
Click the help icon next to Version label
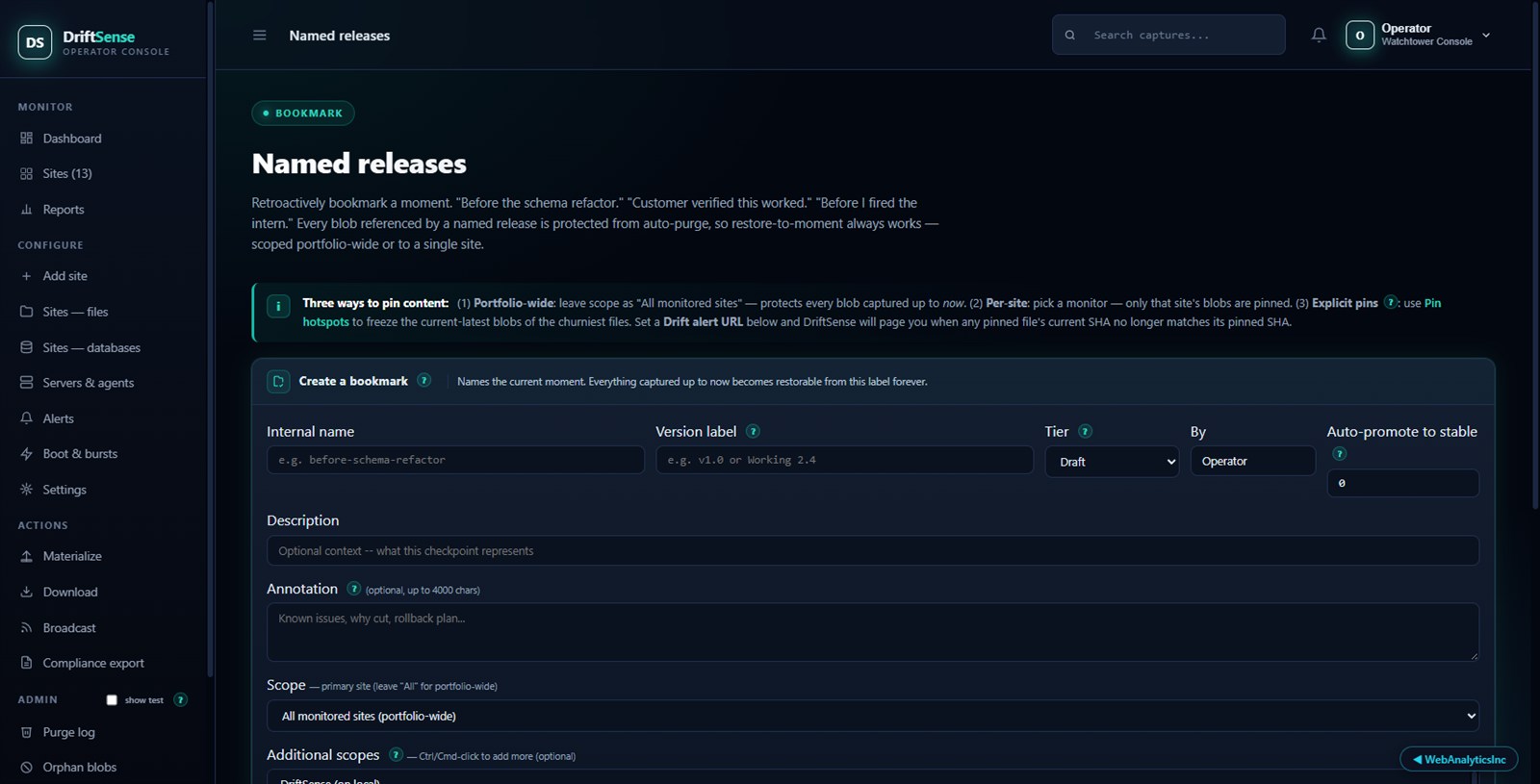coord(753,432)
